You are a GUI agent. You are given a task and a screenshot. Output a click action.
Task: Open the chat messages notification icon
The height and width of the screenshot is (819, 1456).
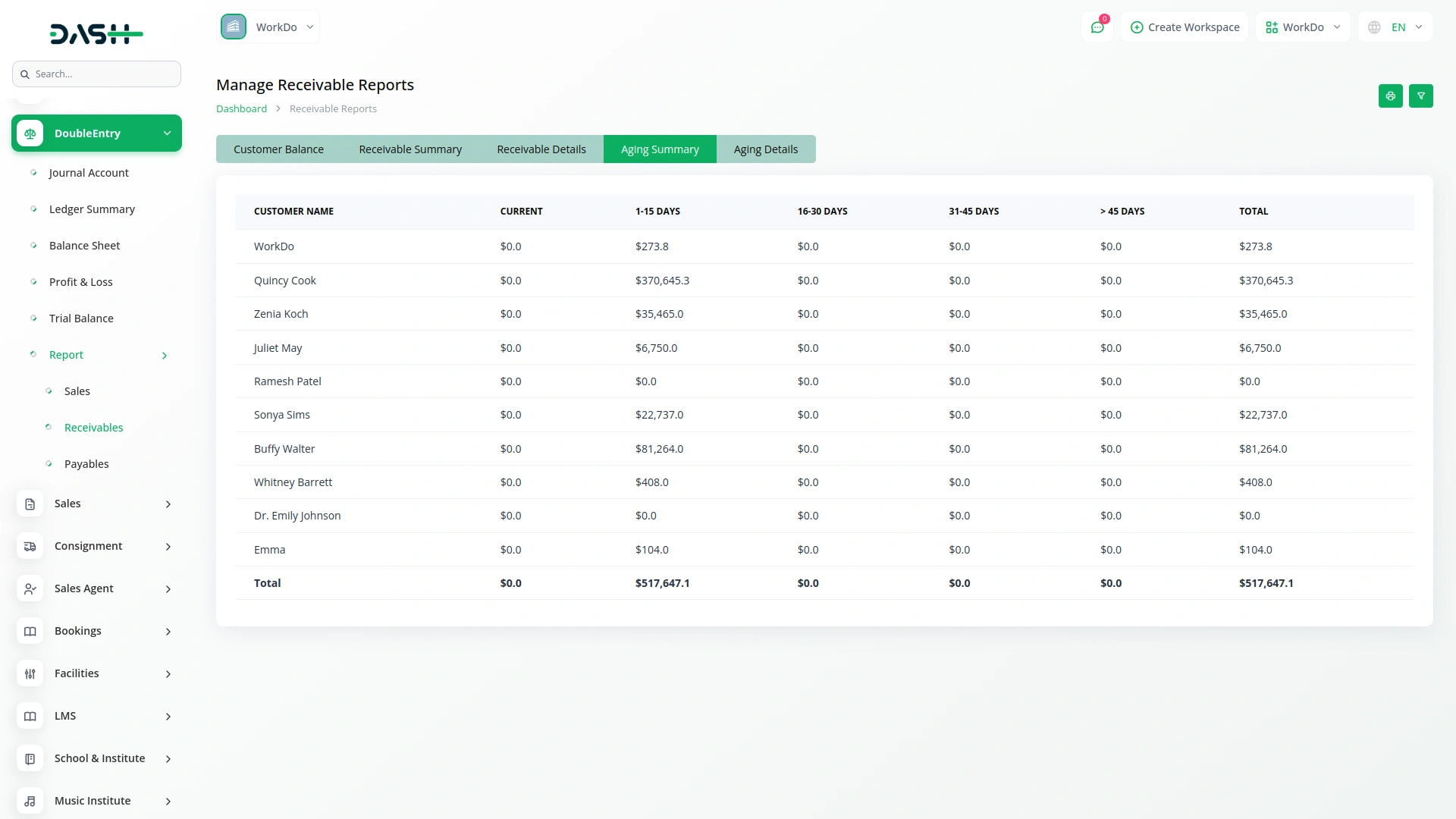point(1097,27)
